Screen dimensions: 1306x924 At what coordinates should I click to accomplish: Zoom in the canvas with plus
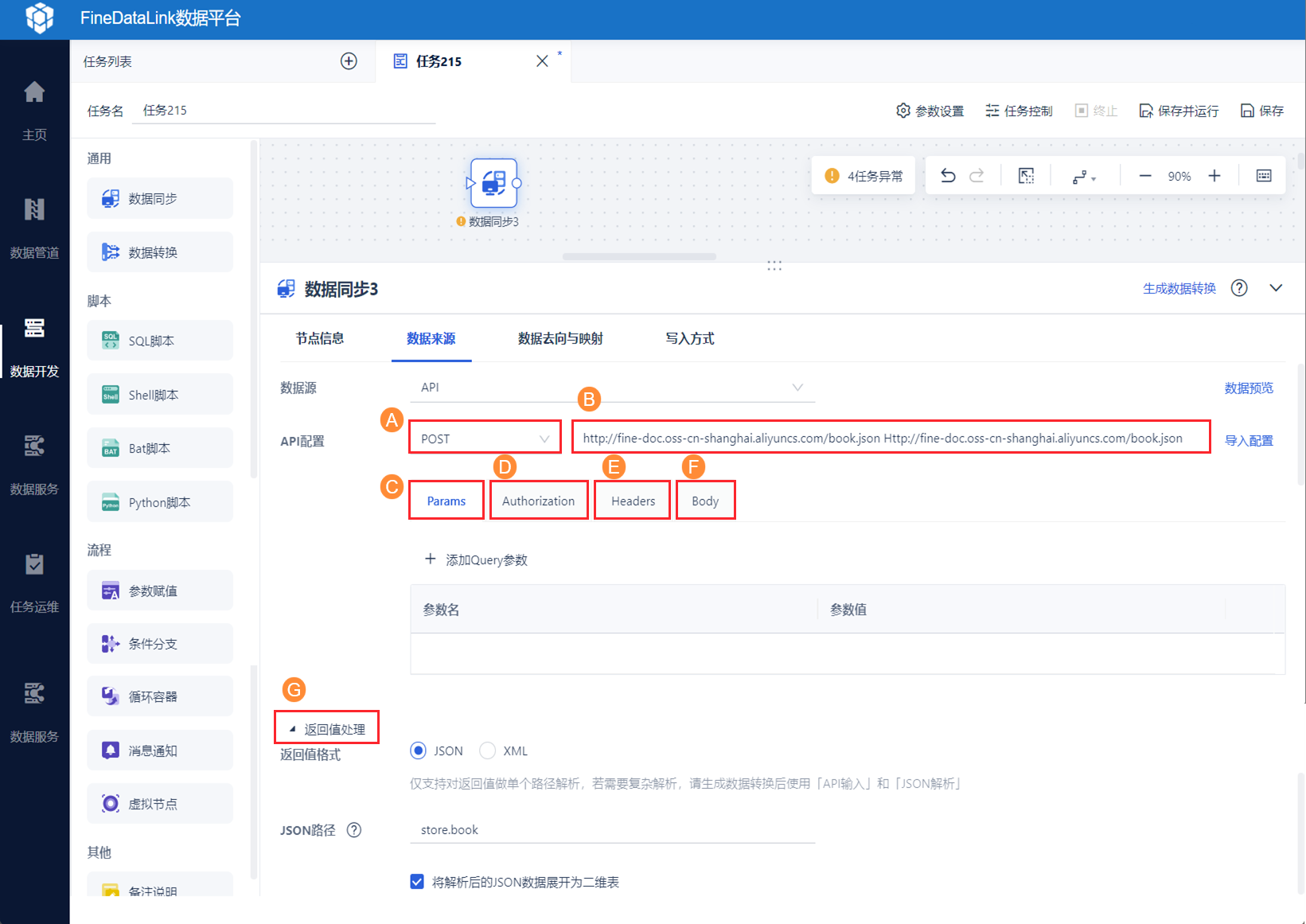tap(1214, 176)
